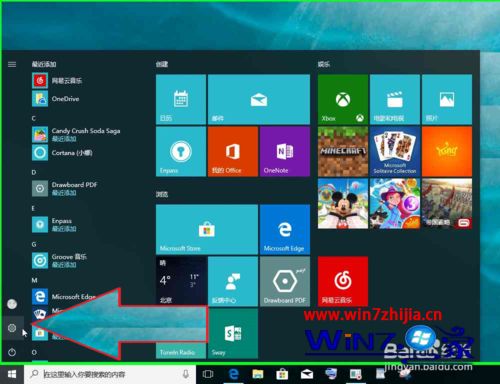Activate the search microphone icon
The width and height of the screenshot is (500, 384).
pos(186,374)
